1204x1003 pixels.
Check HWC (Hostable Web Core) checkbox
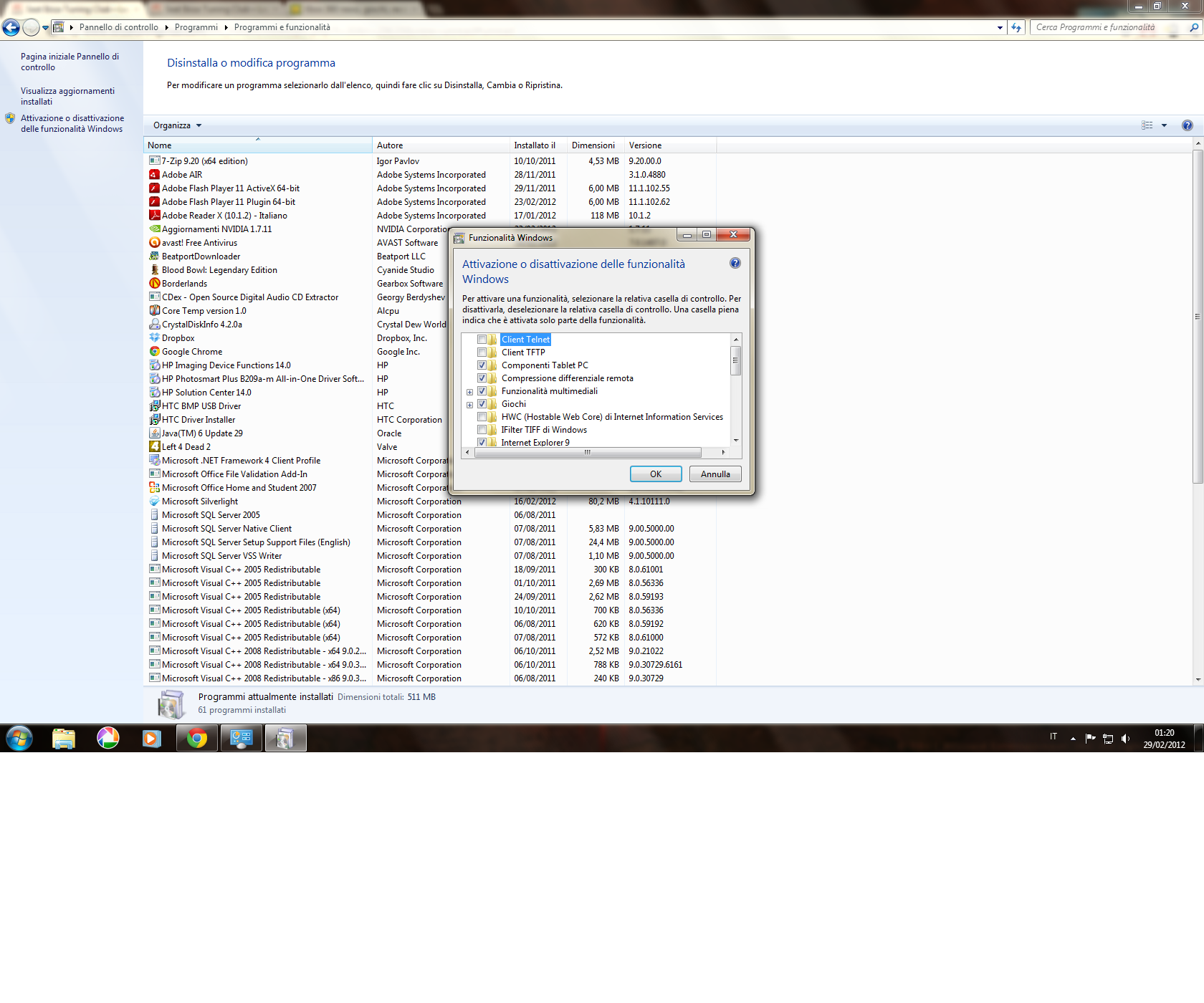[482, 417]
